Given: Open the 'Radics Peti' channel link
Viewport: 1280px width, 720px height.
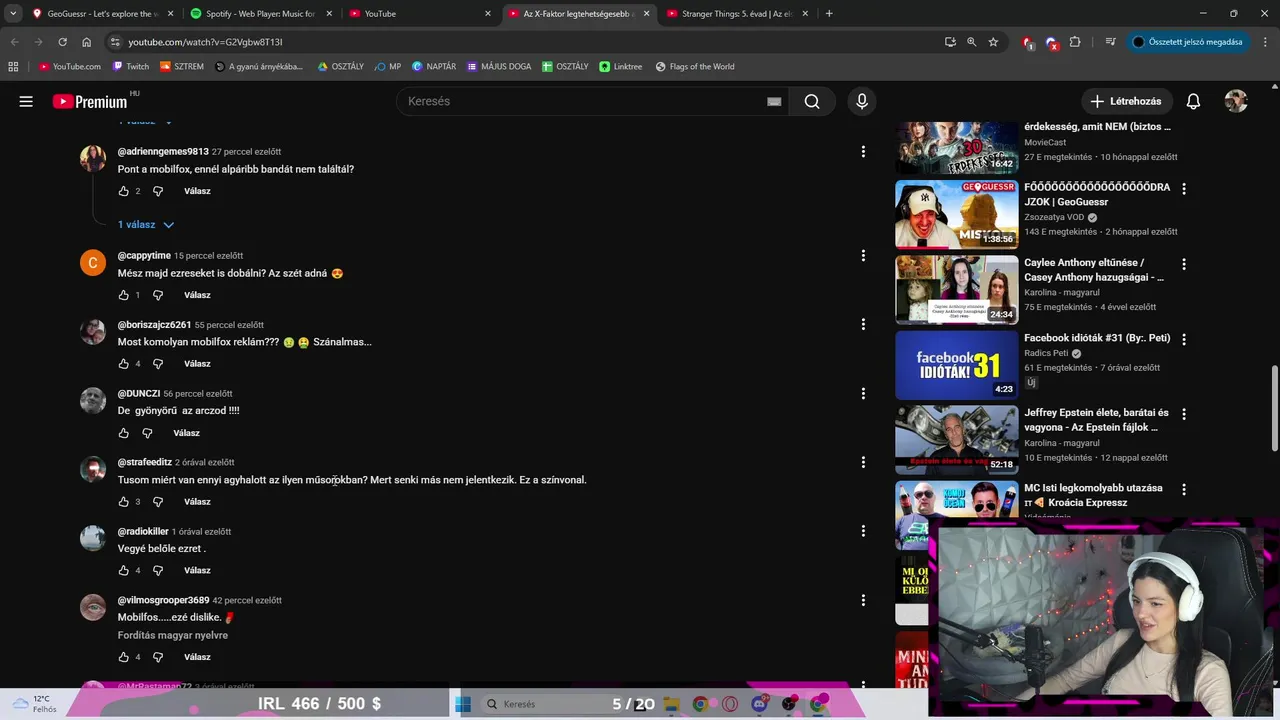Looking at the screenshot, I should point(1046,353).
